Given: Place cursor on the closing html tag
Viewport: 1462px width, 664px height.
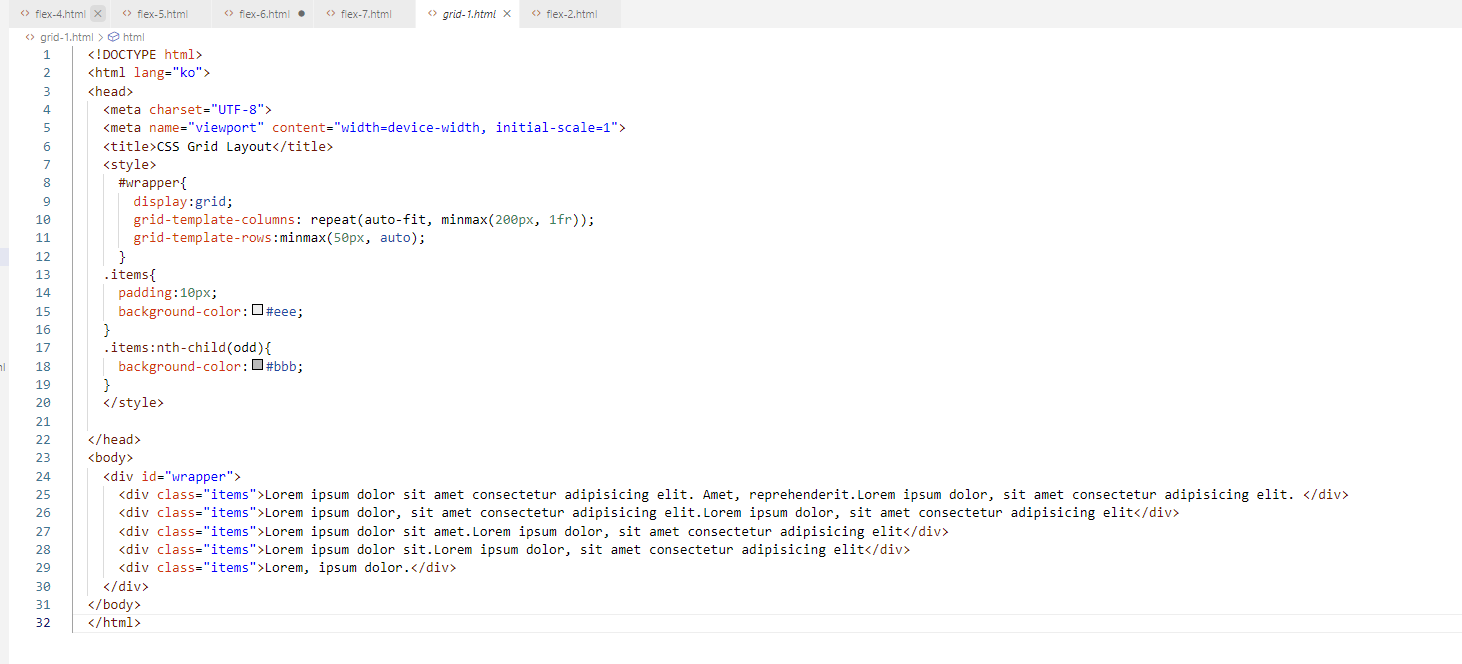Looking at the screenshot, I should coord(114,622).
